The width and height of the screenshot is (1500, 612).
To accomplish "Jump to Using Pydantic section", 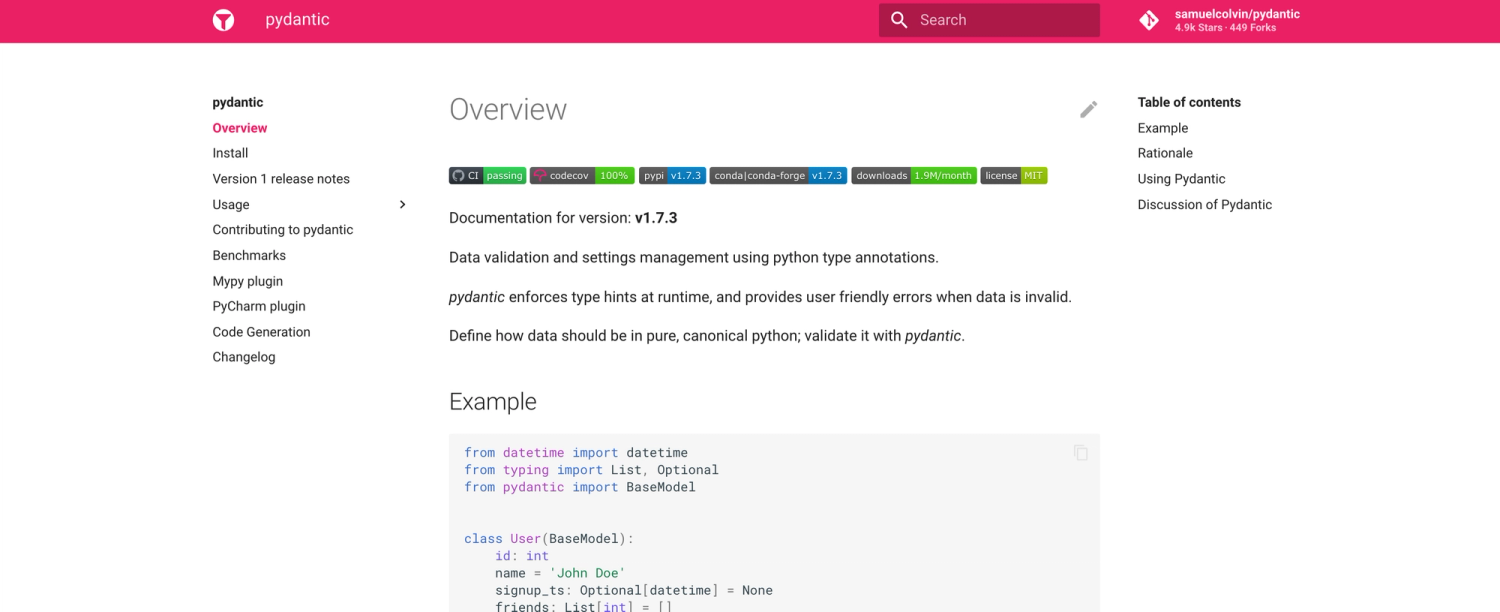I will [x=1181, y=179].
